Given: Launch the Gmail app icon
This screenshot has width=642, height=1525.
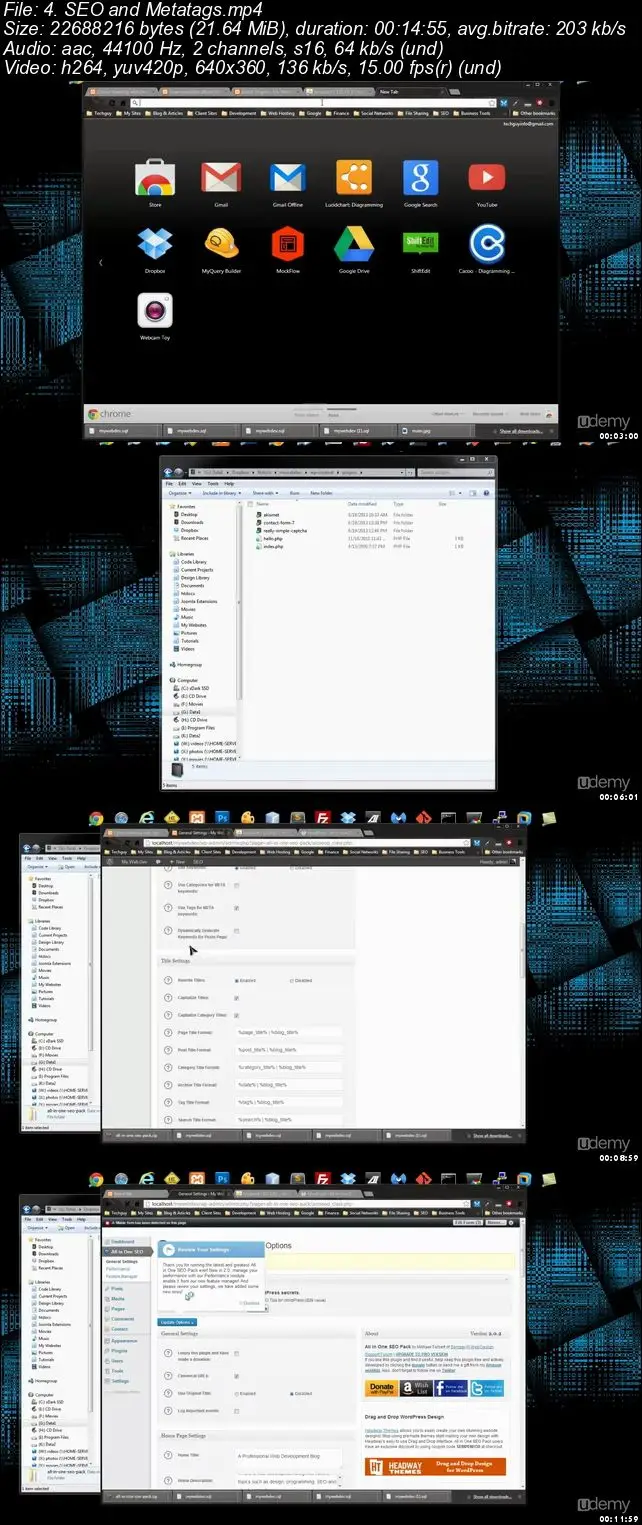Looking at the screenshot, I should tap(221, 178).
